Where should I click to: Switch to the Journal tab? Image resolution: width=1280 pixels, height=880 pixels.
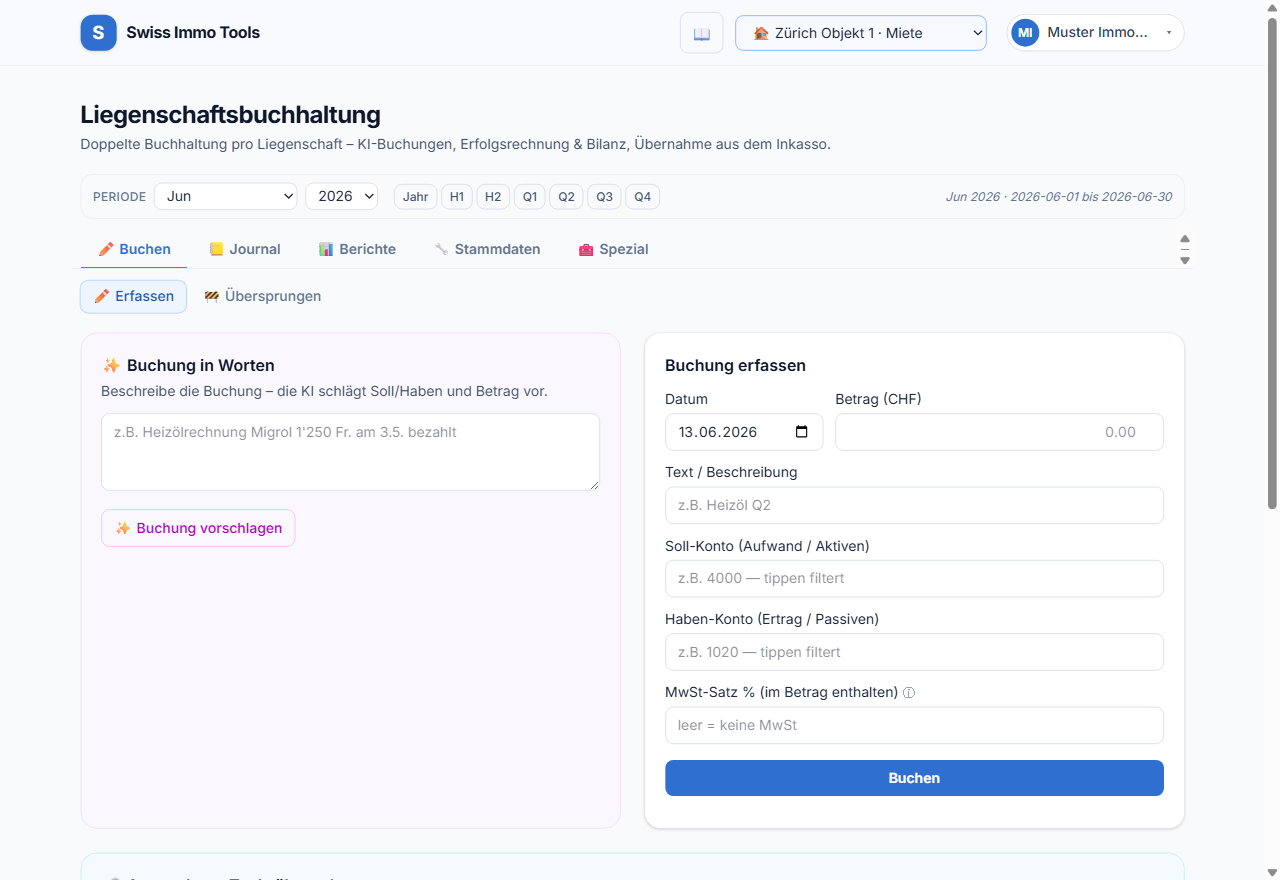coord(244,249)
